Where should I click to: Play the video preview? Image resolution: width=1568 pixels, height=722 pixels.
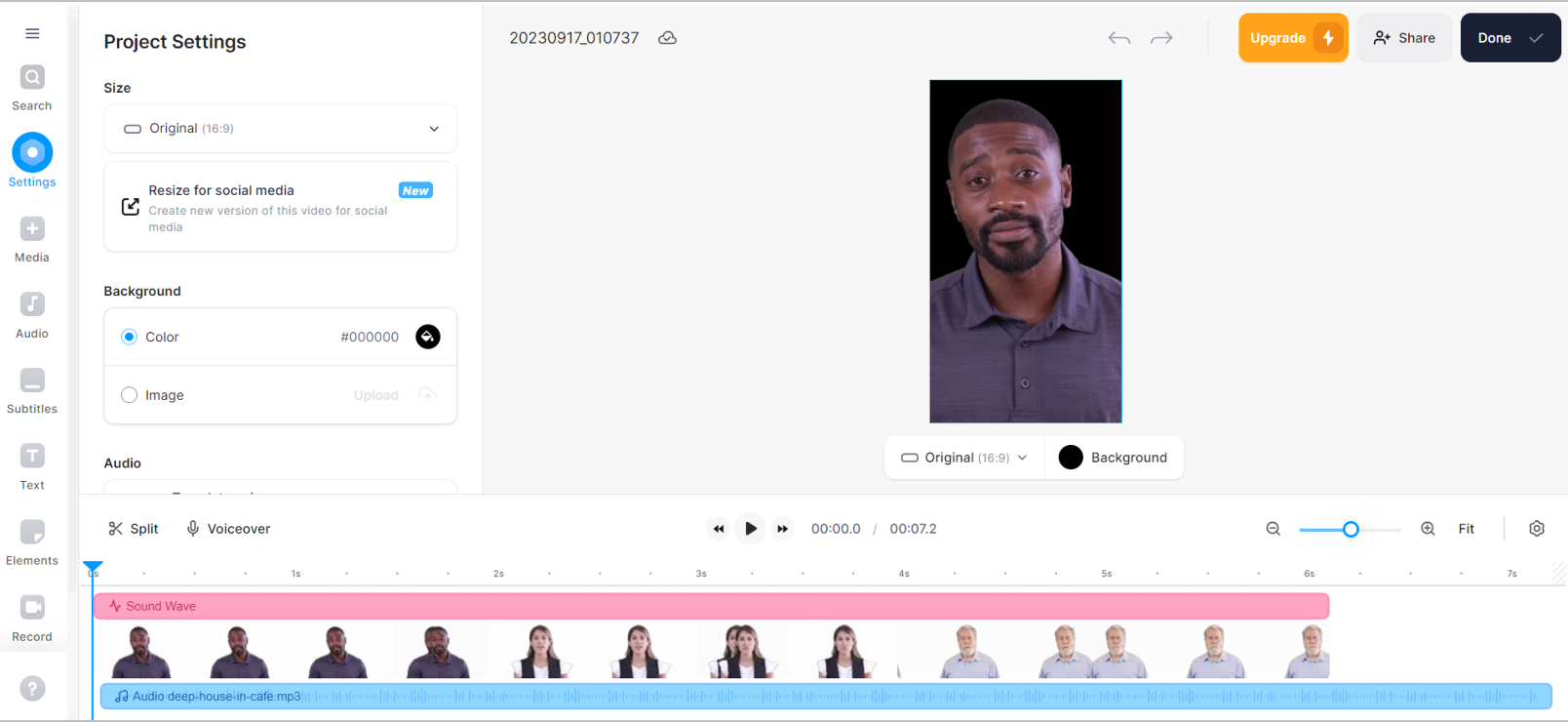750,529
